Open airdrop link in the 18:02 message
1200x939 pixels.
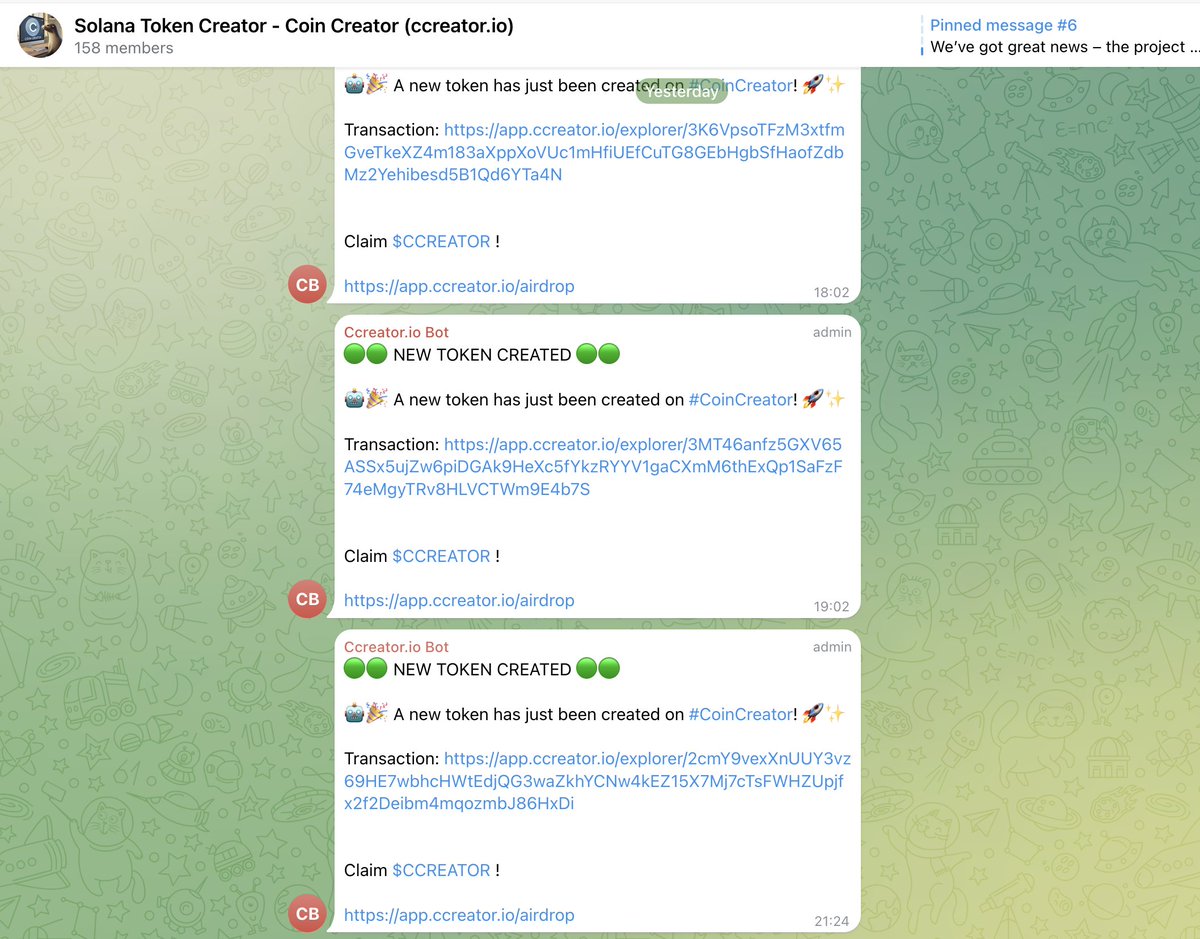459,286
